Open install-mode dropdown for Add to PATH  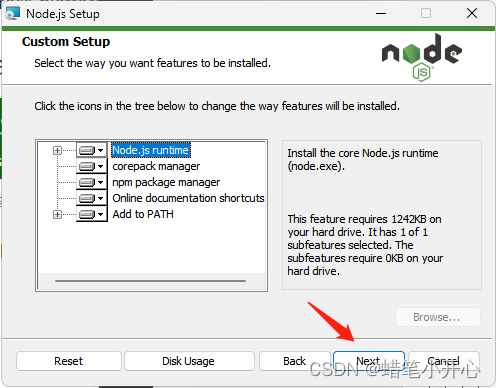(92, 214)
